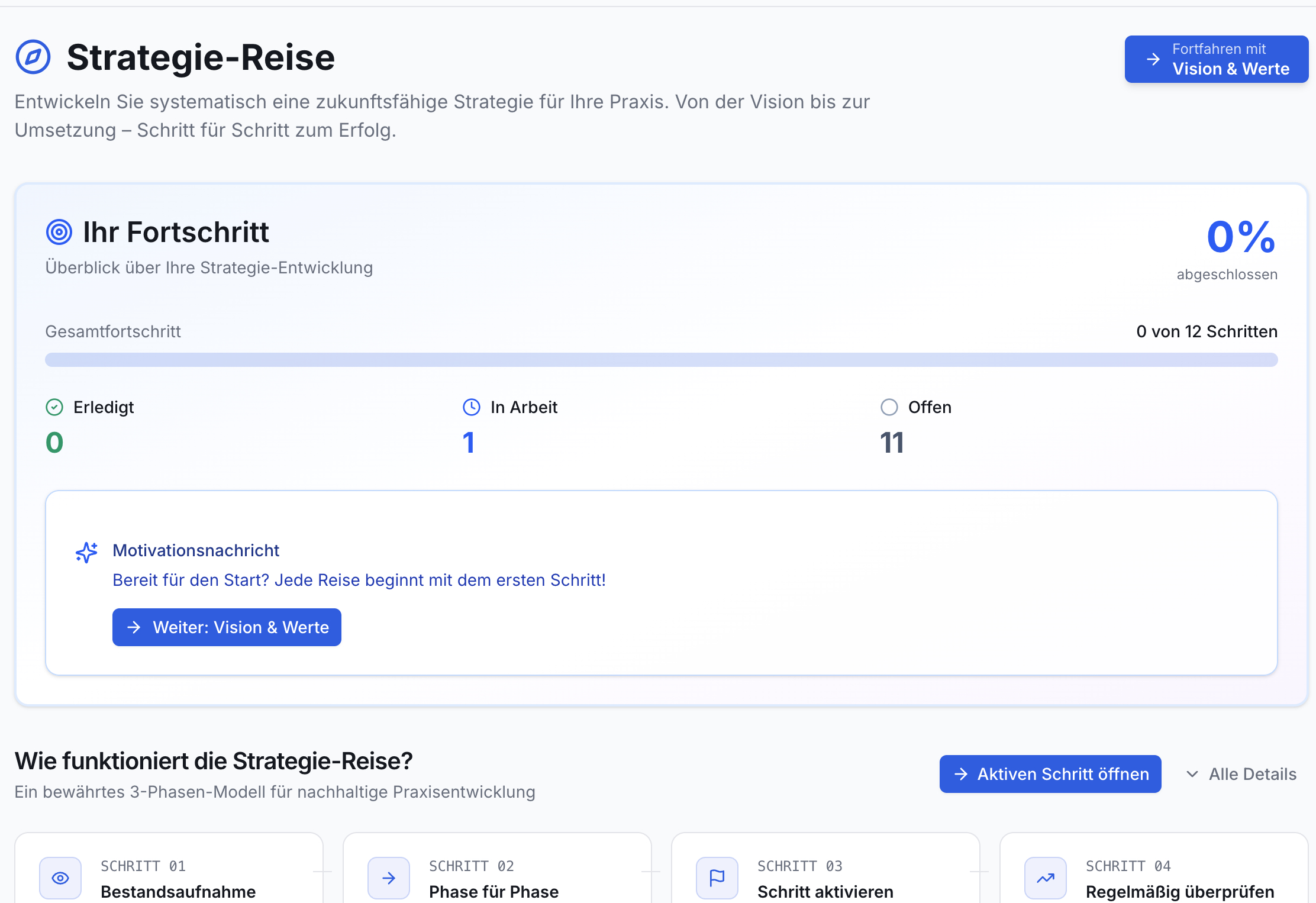
Task: Click Aktiven Schritt öffnen button
Action: [x=1050, y=774]
